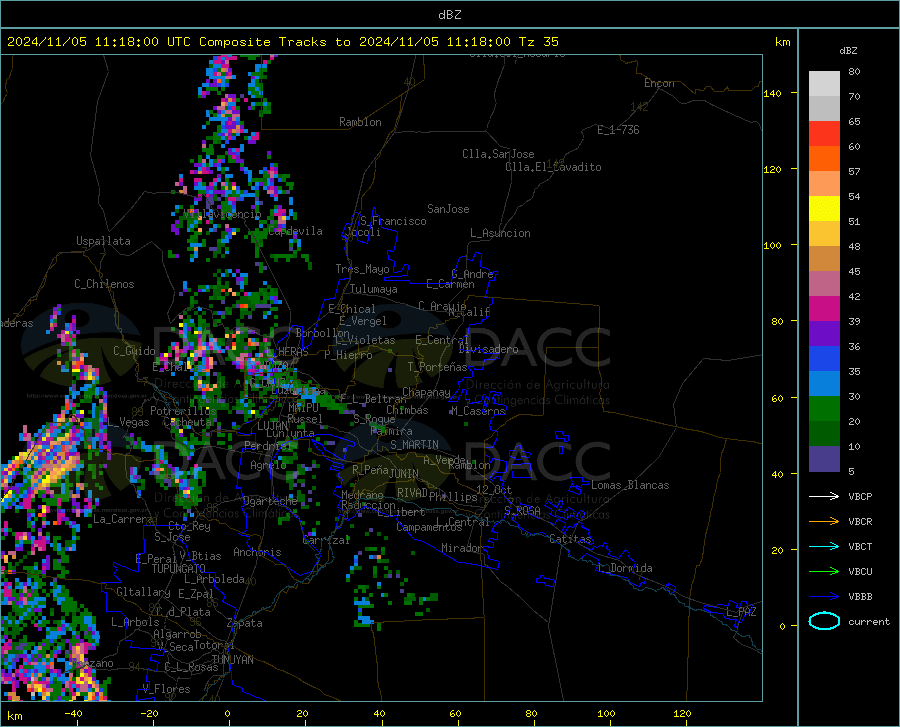This screenshot has height=727, width=900.
Task: Select the light blue 30-35 dBZ legend swatch
Action: pos(824,384)
